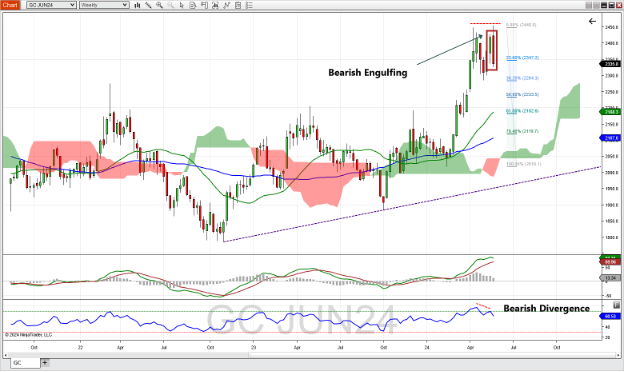Open the chart properties list icon
Image resolution: width=624 pixels, height=372 pixels.
pyautogui.click(x=249, y=5)
